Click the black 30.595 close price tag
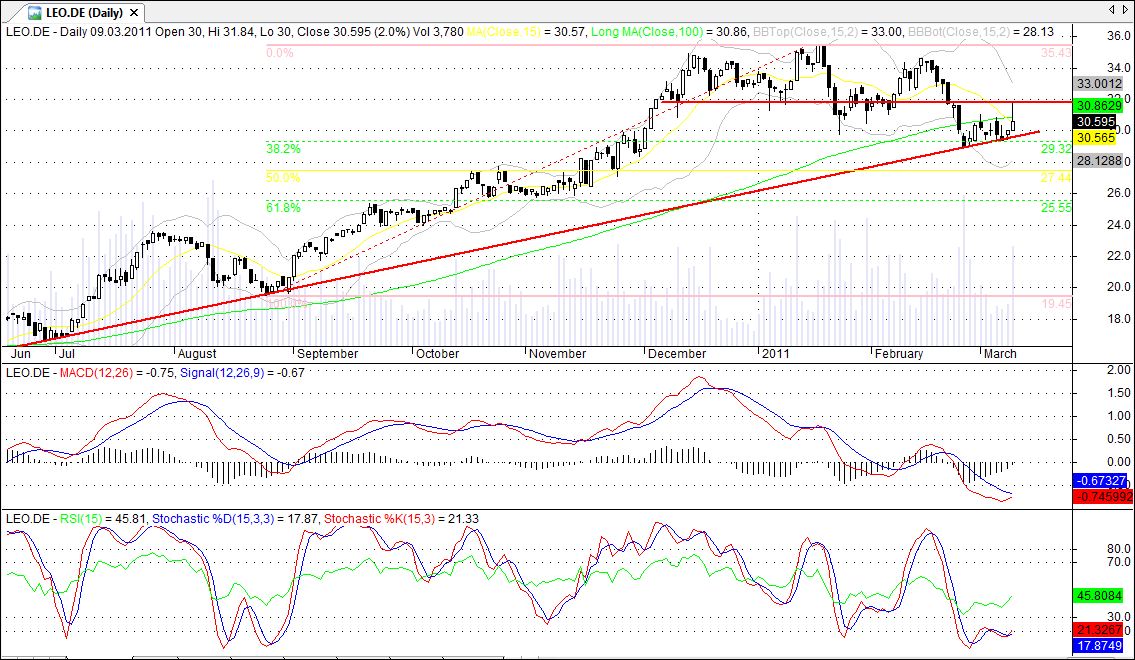This screenshot has height=660, width=1135. tap(1097, 122)
